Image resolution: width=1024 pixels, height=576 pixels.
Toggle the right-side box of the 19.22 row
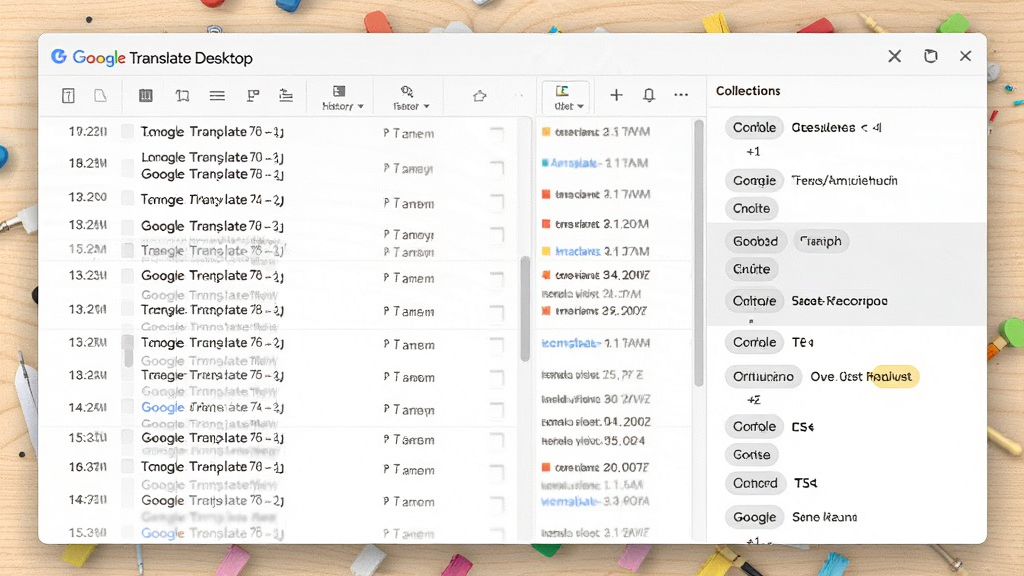coord(497,135)
